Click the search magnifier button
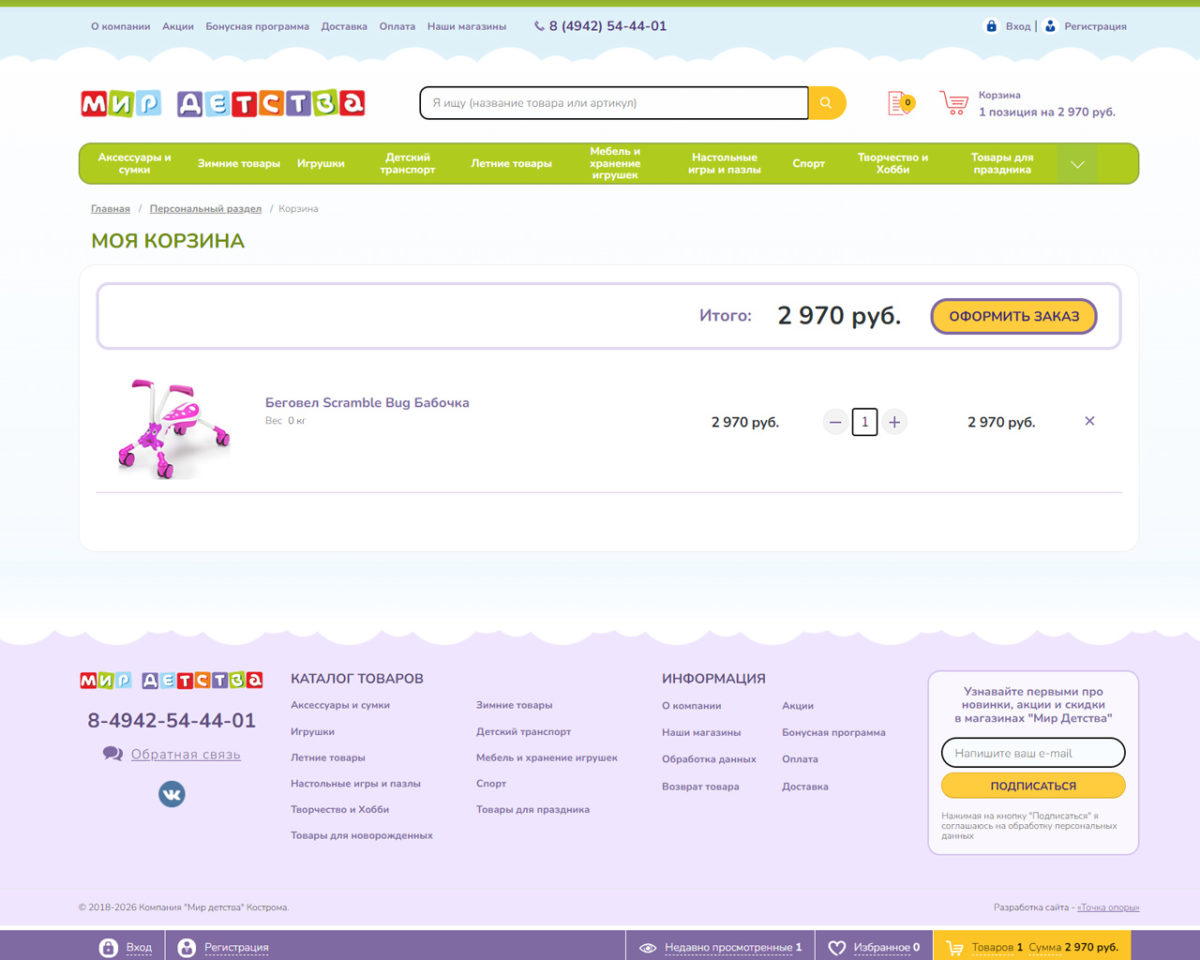The image size is (1200, 960). 826,103
